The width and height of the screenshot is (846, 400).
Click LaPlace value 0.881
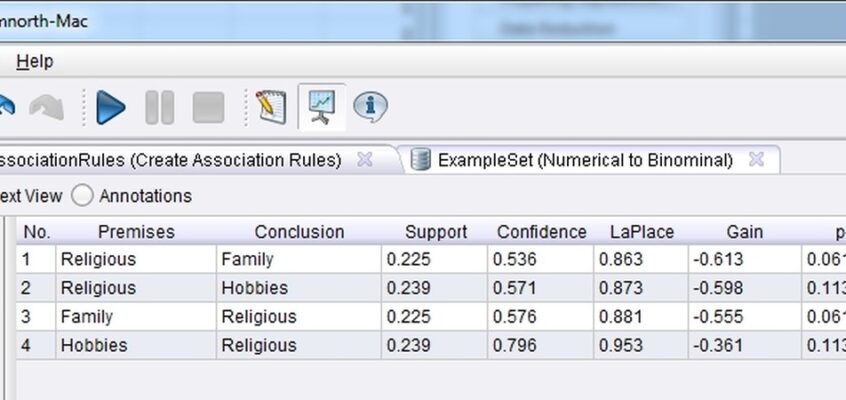[x=642, y=316]
